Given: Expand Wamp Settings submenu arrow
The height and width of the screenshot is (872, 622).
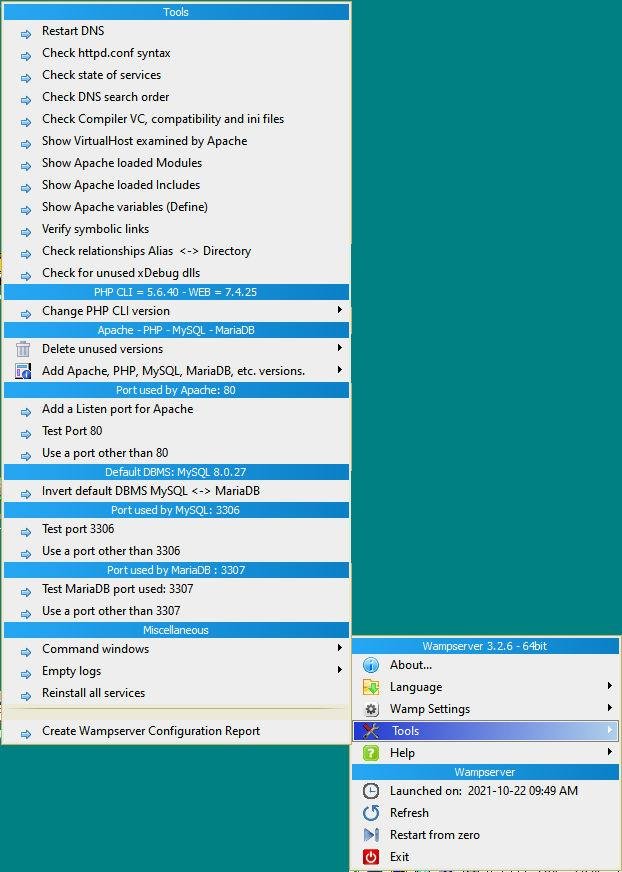Looking at the screenshot, I should tap(610, 707).
